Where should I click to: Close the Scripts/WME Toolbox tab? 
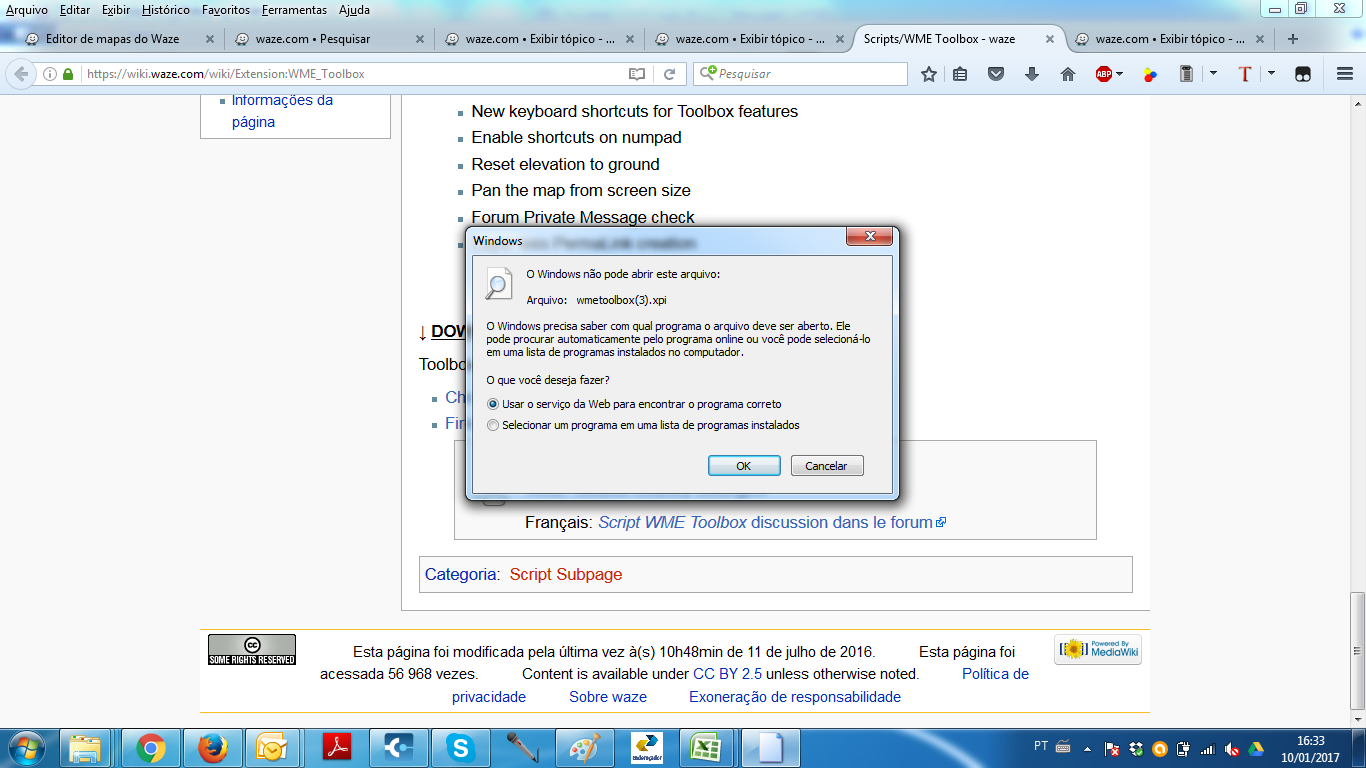point(1050,39)
